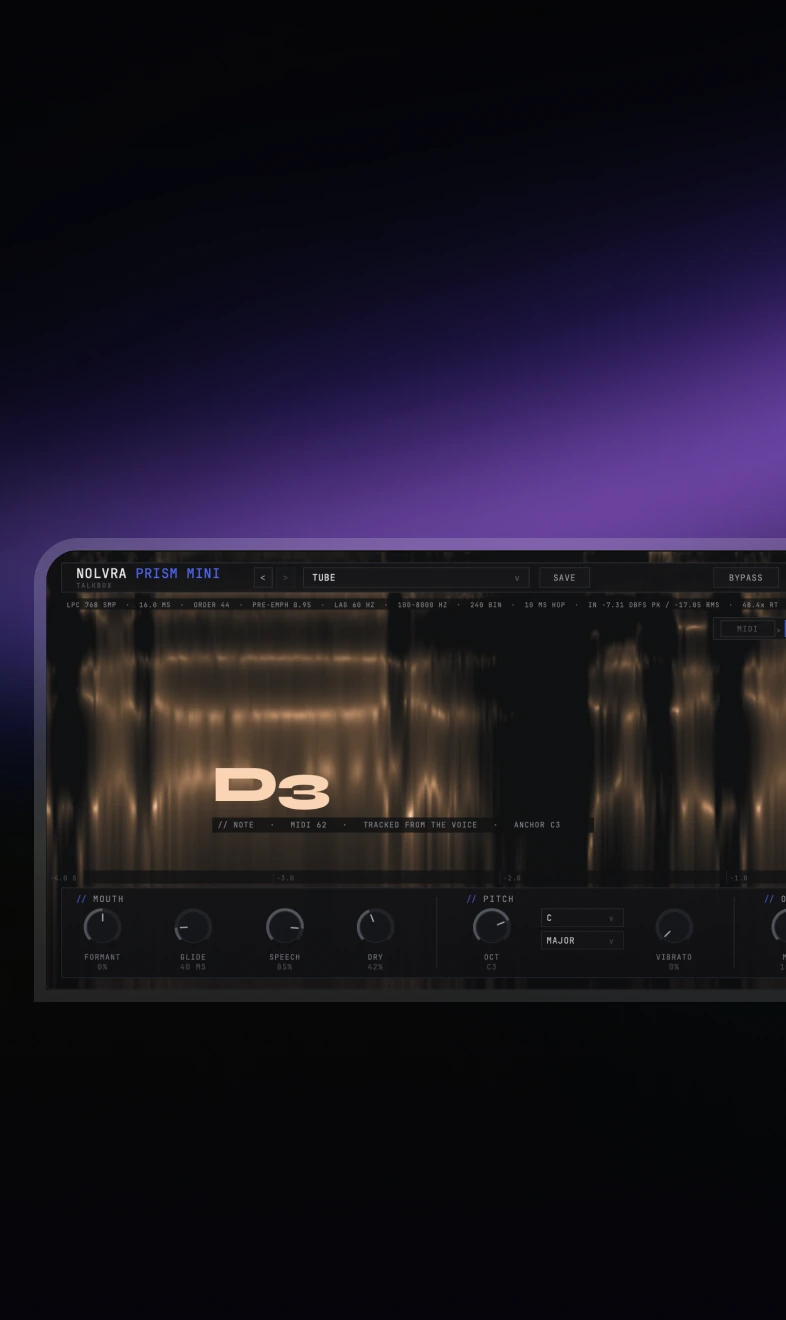
Task: Click the '16.0 MS' status text
Action: pyautogui.click(x=155, y=605)
